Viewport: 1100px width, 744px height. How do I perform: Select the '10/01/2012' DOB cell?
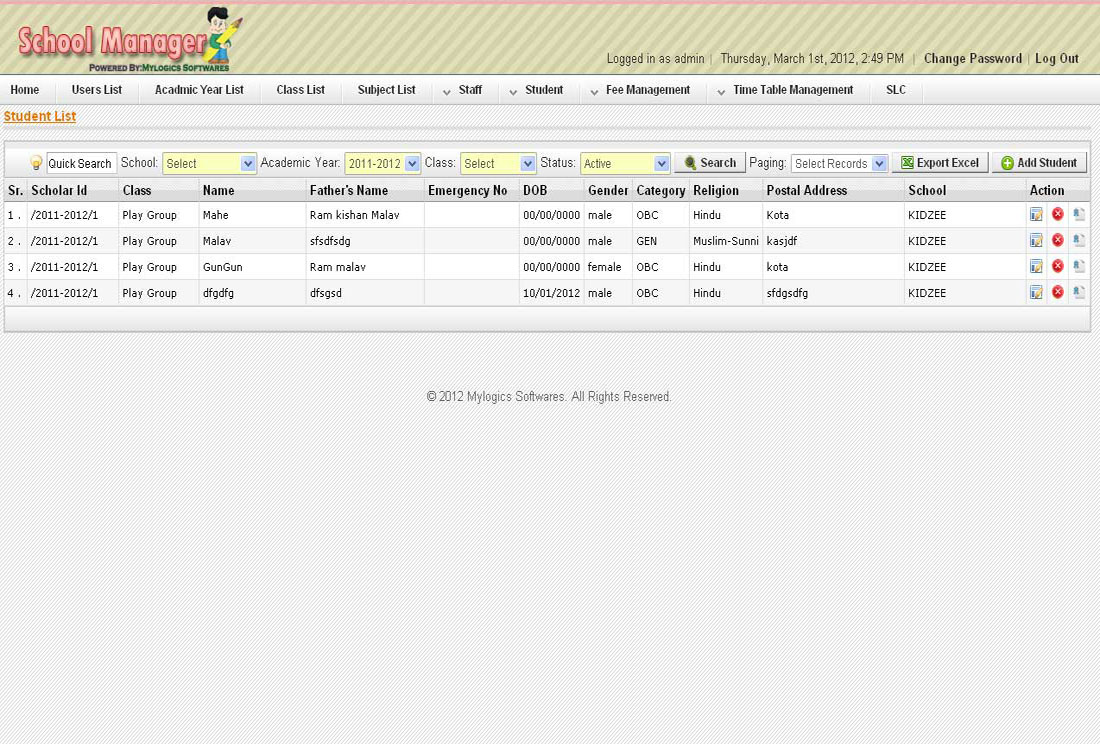tap(551, 293)
